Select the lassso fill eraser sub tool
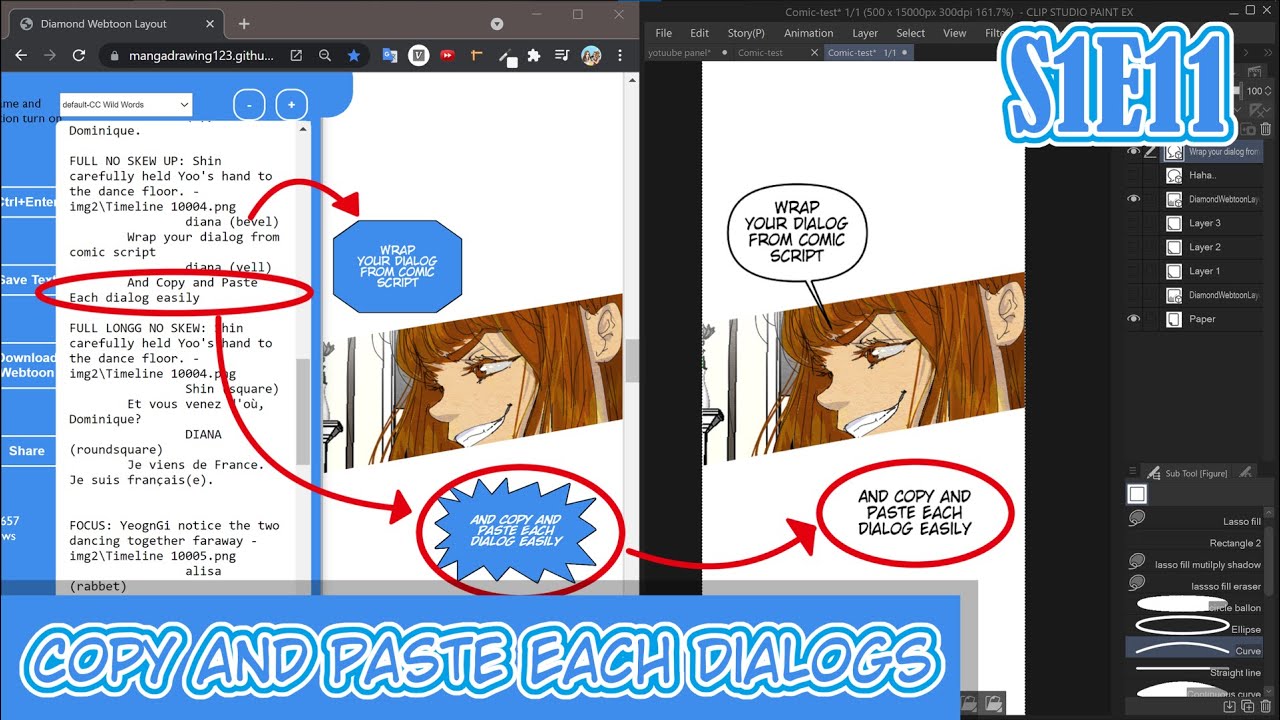 click(x=1195, y=586)
